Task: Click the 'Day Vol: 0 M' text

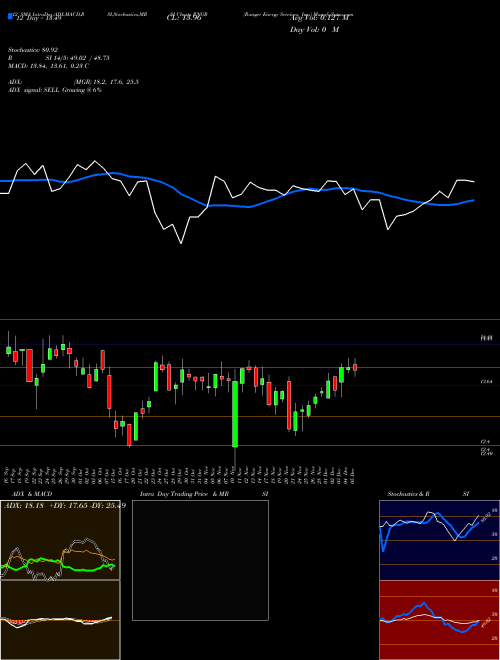Action: click(x=314, y=30)
